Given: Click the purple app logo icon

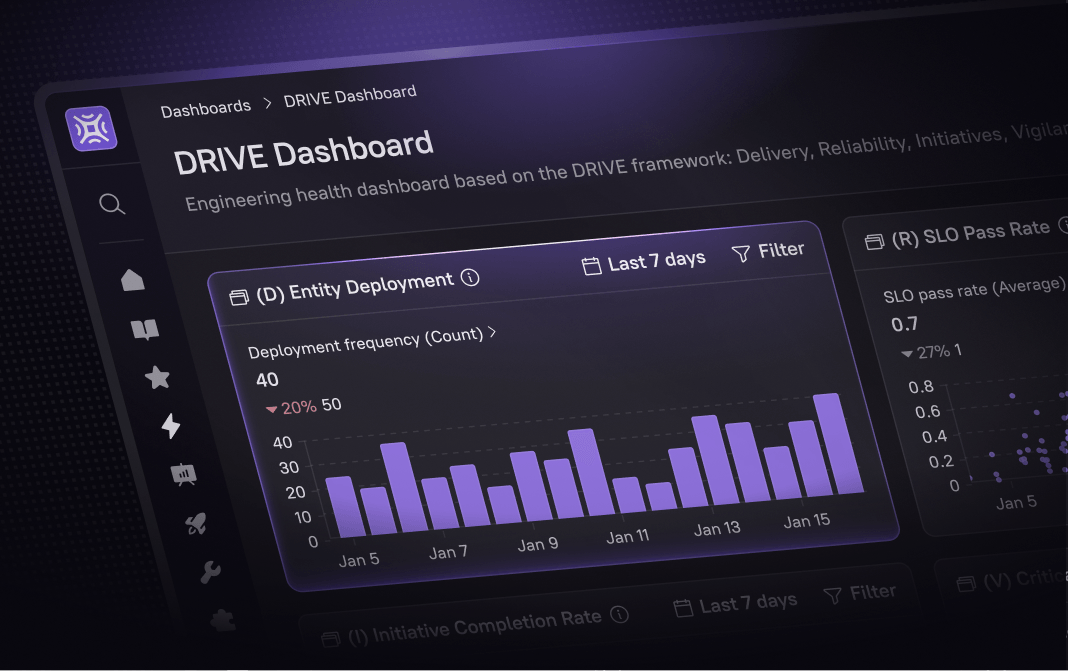Looking at the screenshot, I should 91,128.
